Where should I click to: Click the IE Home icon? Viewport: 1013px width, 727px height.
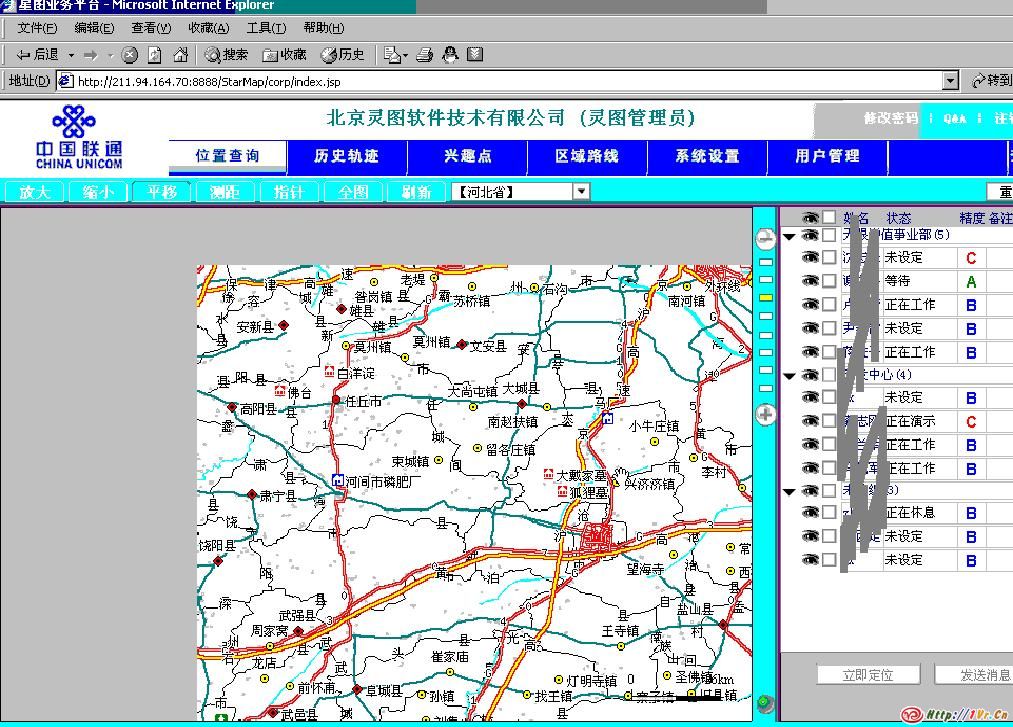[180, 55]
